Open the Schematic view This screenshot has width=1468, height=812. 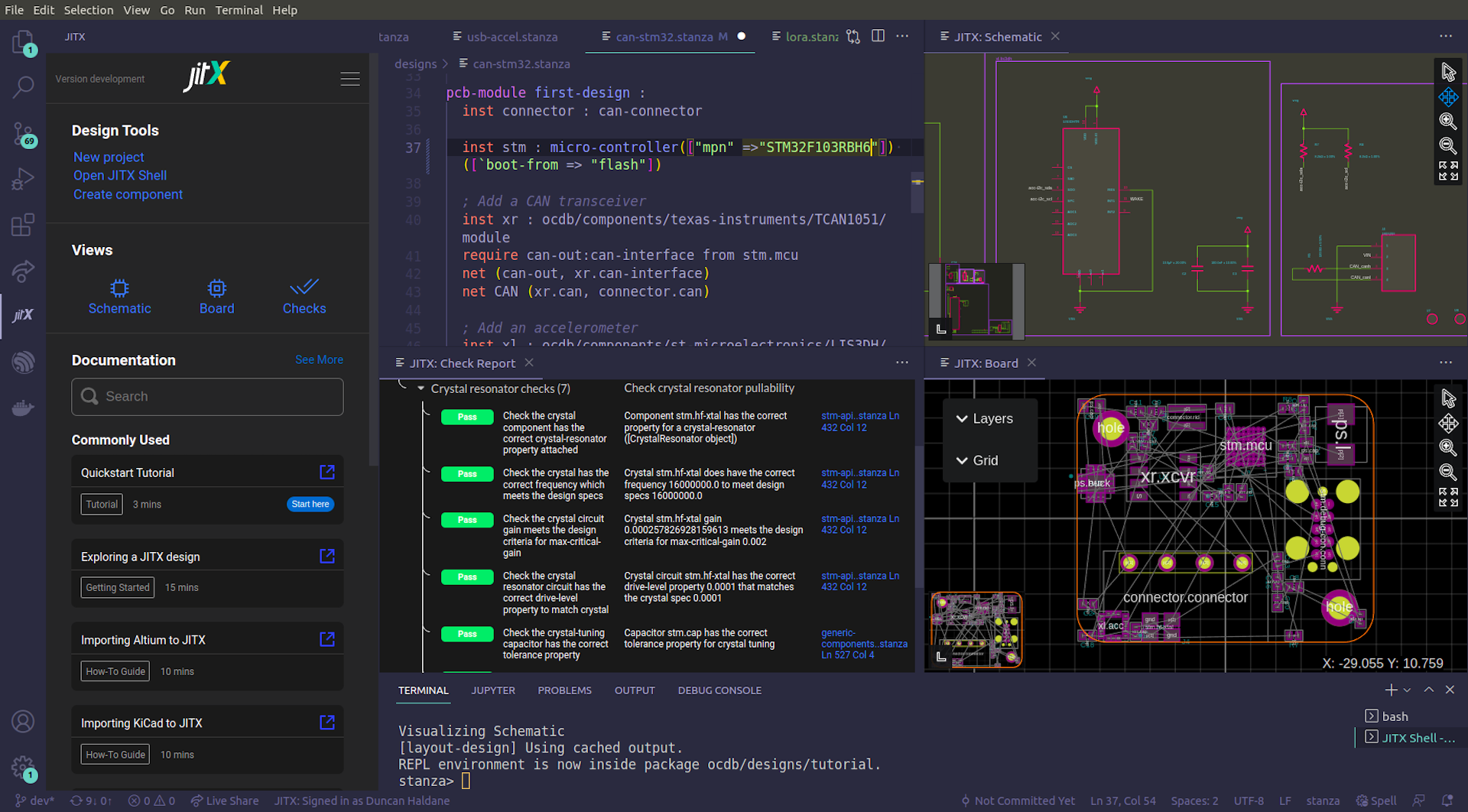pos(119,297)
